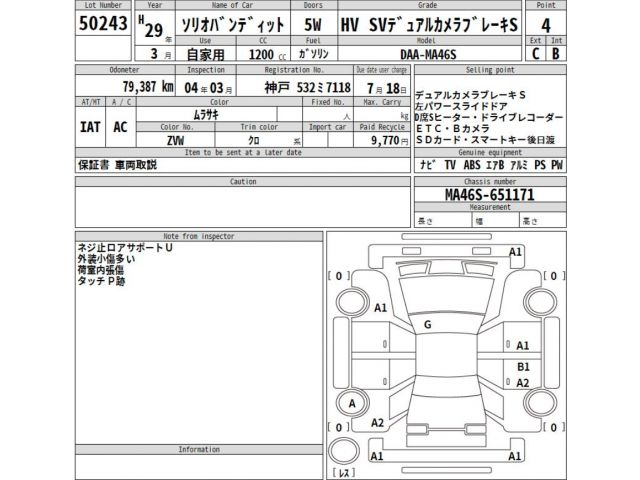The height and width of the screenshot is (480, 640).
Task: Click the TV equipment item
Action: coord(450,165)
